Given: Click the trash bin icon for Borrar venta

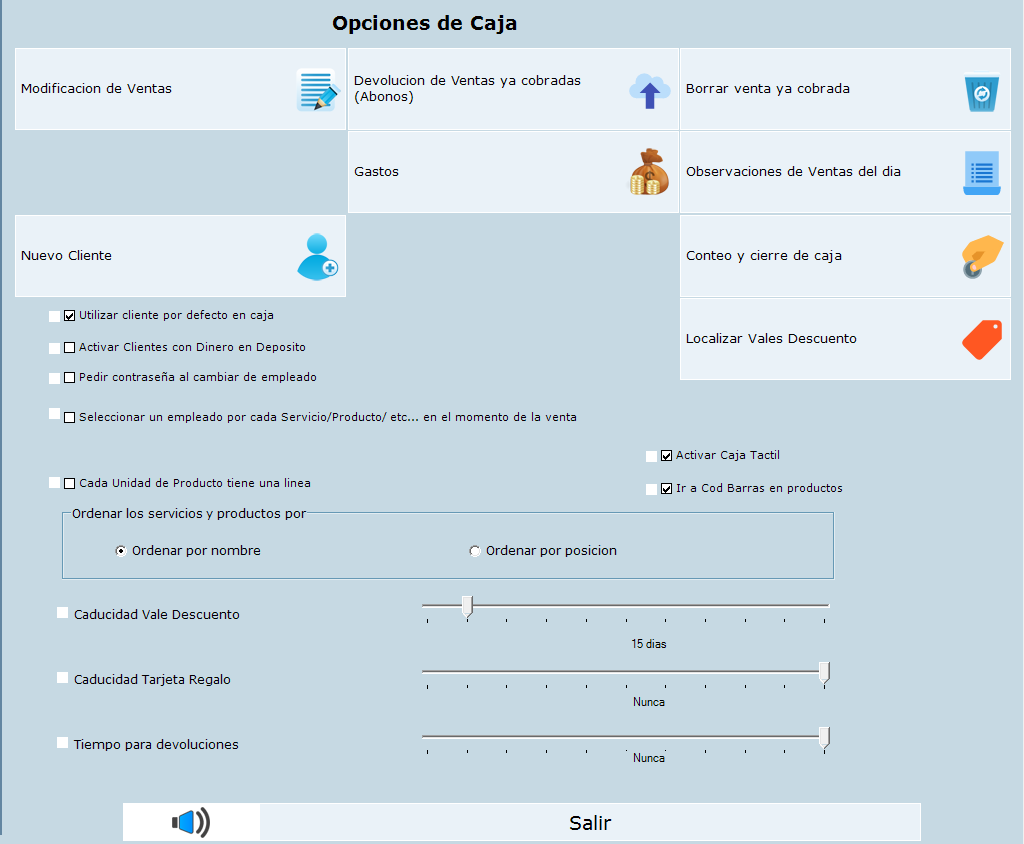Looking at the screenshot, I should (x=982, y=92).
